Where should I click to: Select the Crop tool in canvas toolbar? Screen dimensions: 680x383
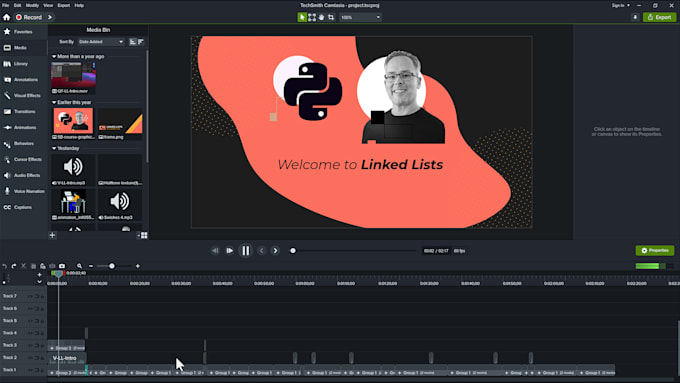(331, 17)
